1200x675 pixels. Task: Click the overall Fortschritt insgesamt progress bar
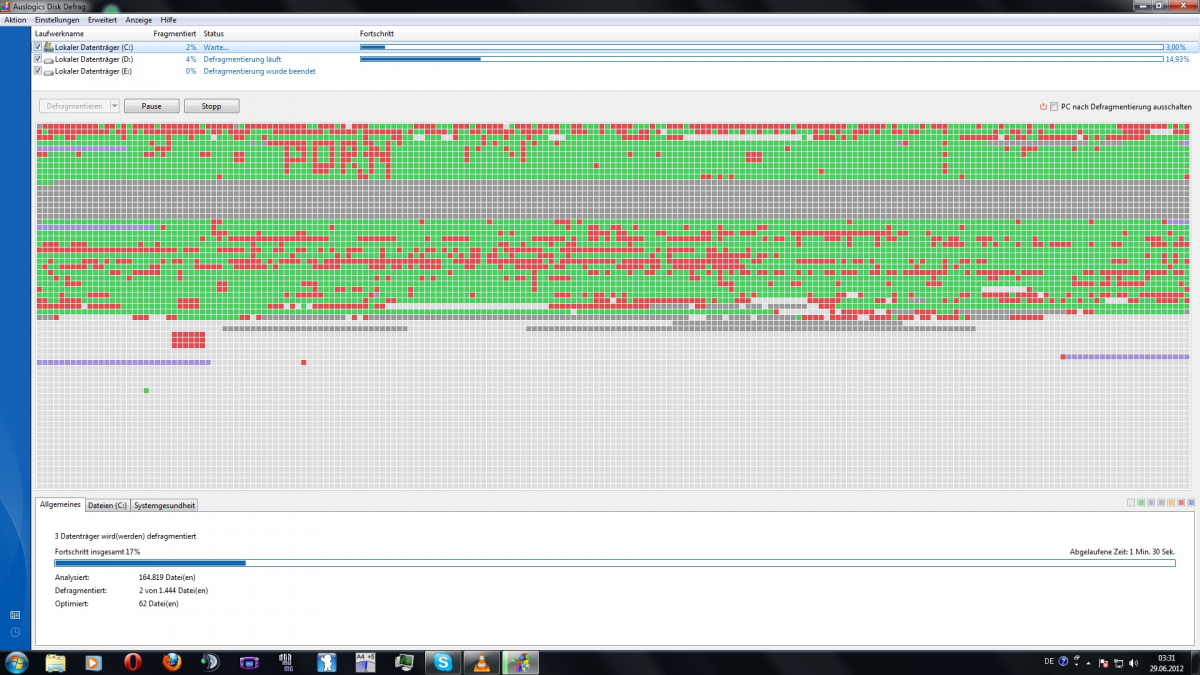click(x=615, y=563)
